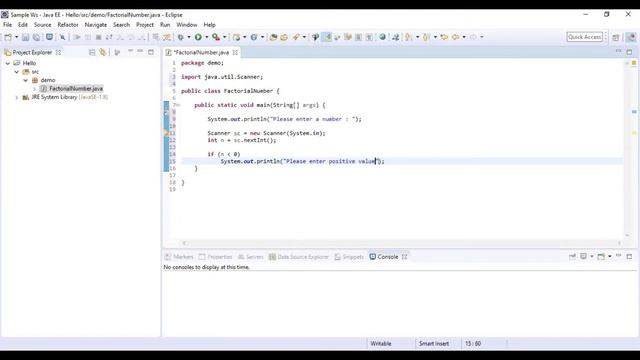Open the Run button dropdown arrow

(x=207, y=37)
